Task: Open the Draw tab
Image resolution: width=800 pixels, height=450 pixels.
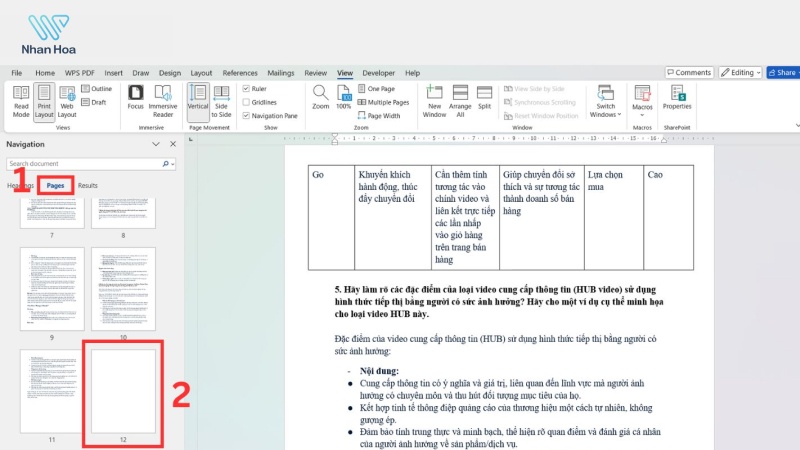Action: point(141,73)
